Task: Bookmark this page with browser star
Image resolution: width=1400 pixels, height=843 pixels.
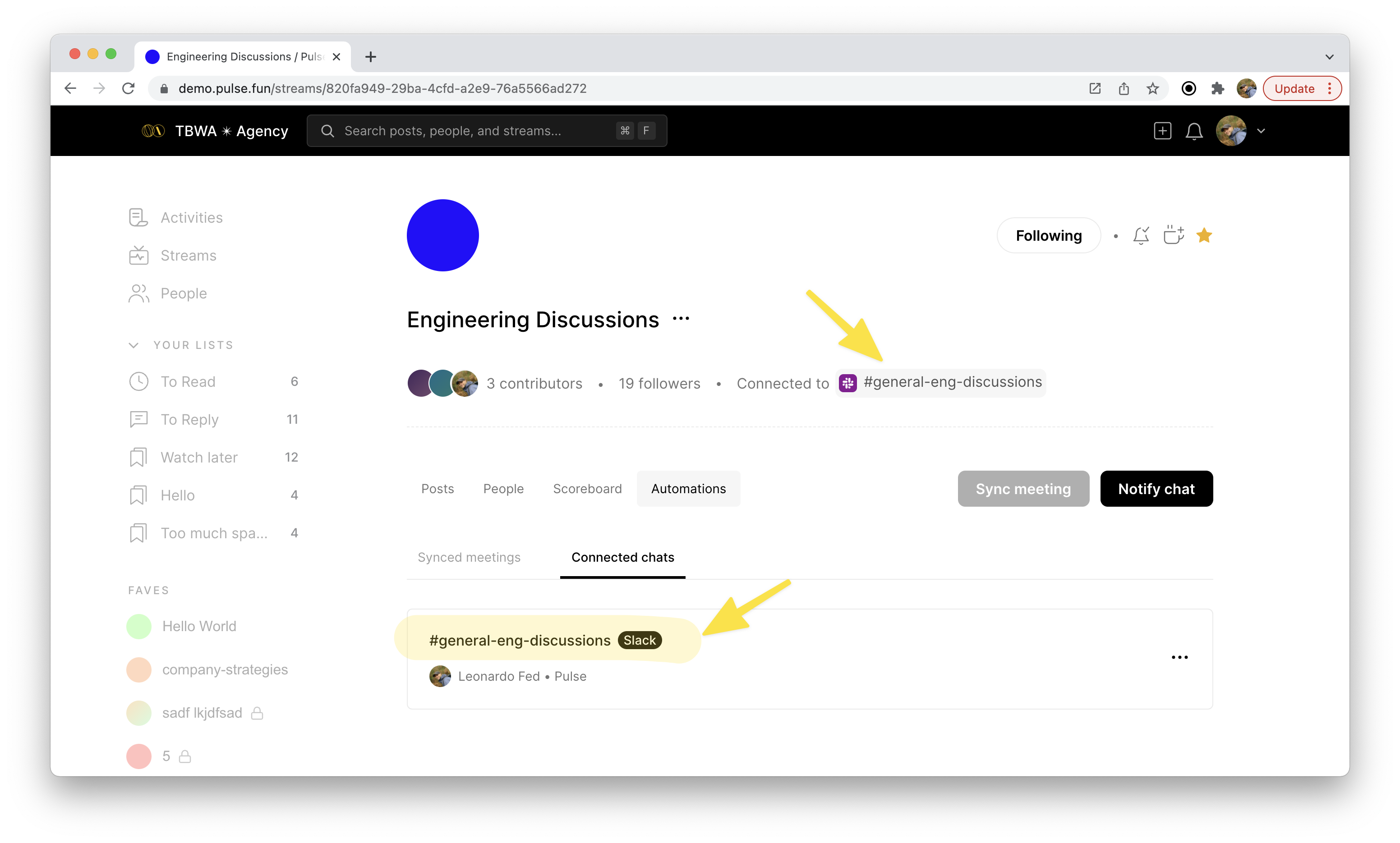Action: [x=1152, y=89]
